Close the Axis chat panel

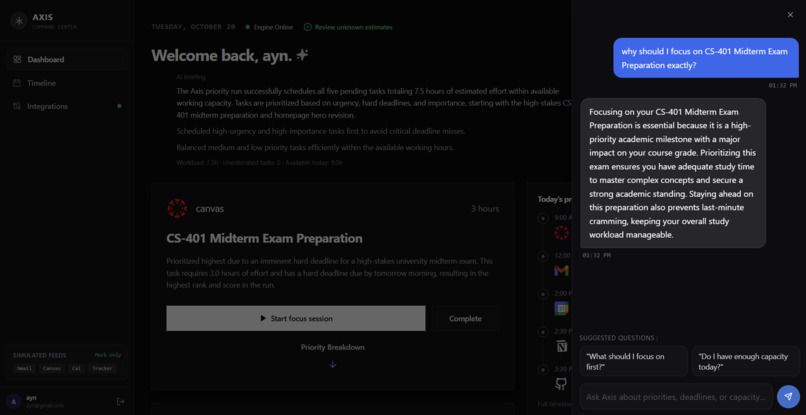click(x=790, y=15)
